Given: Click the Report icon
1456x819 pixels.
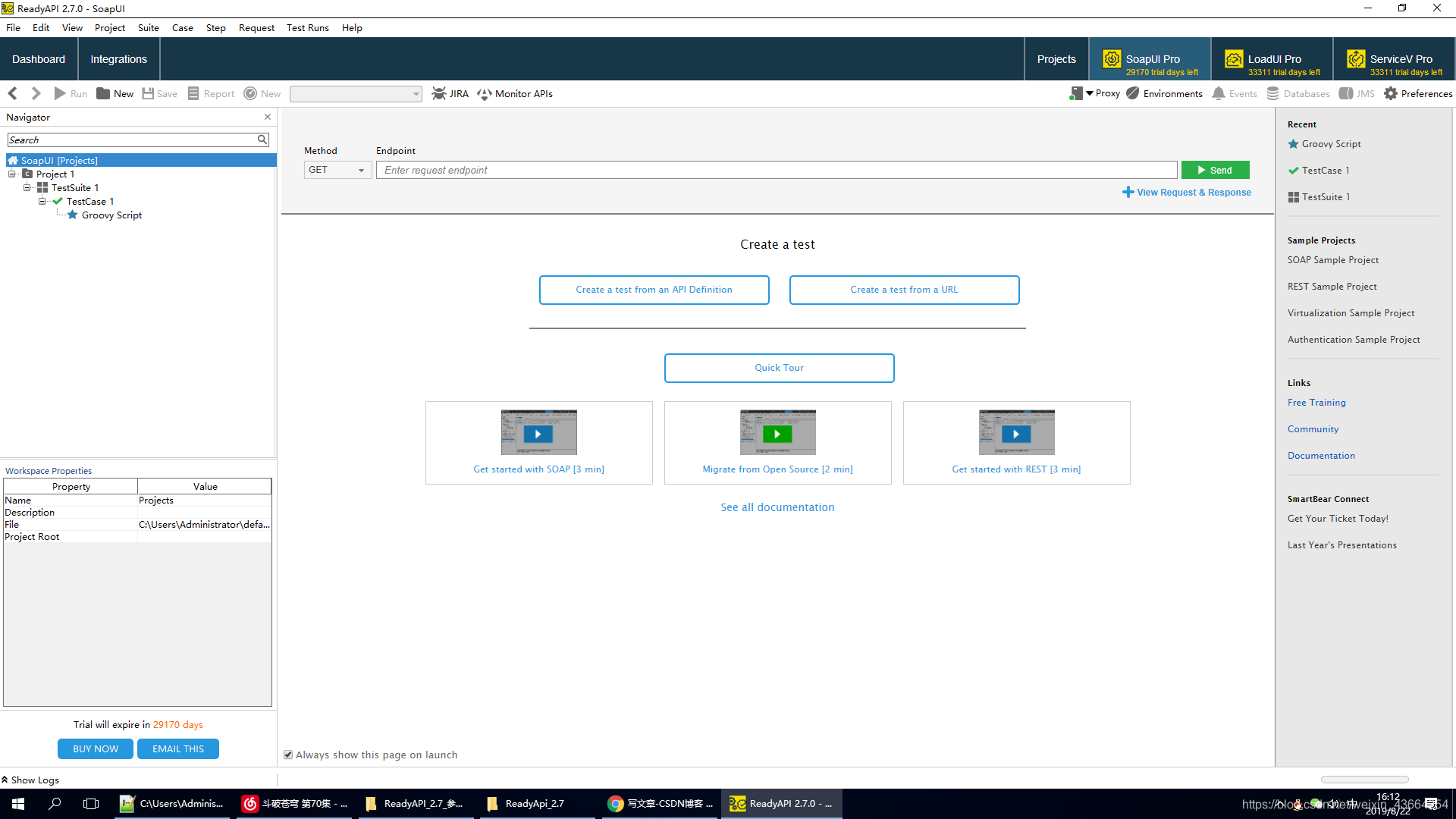Looking at the screenshot, I should pyautogui.click(x=193, y=93).
